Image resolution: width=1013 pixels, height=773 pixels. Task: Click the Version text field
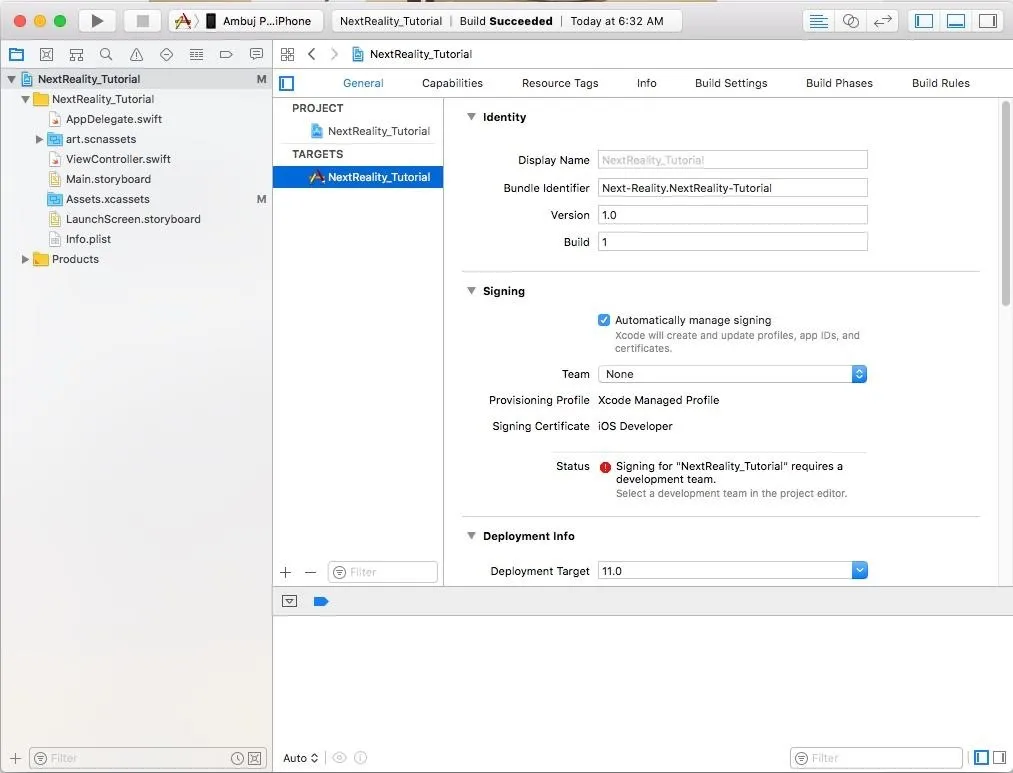click(733, 215)
